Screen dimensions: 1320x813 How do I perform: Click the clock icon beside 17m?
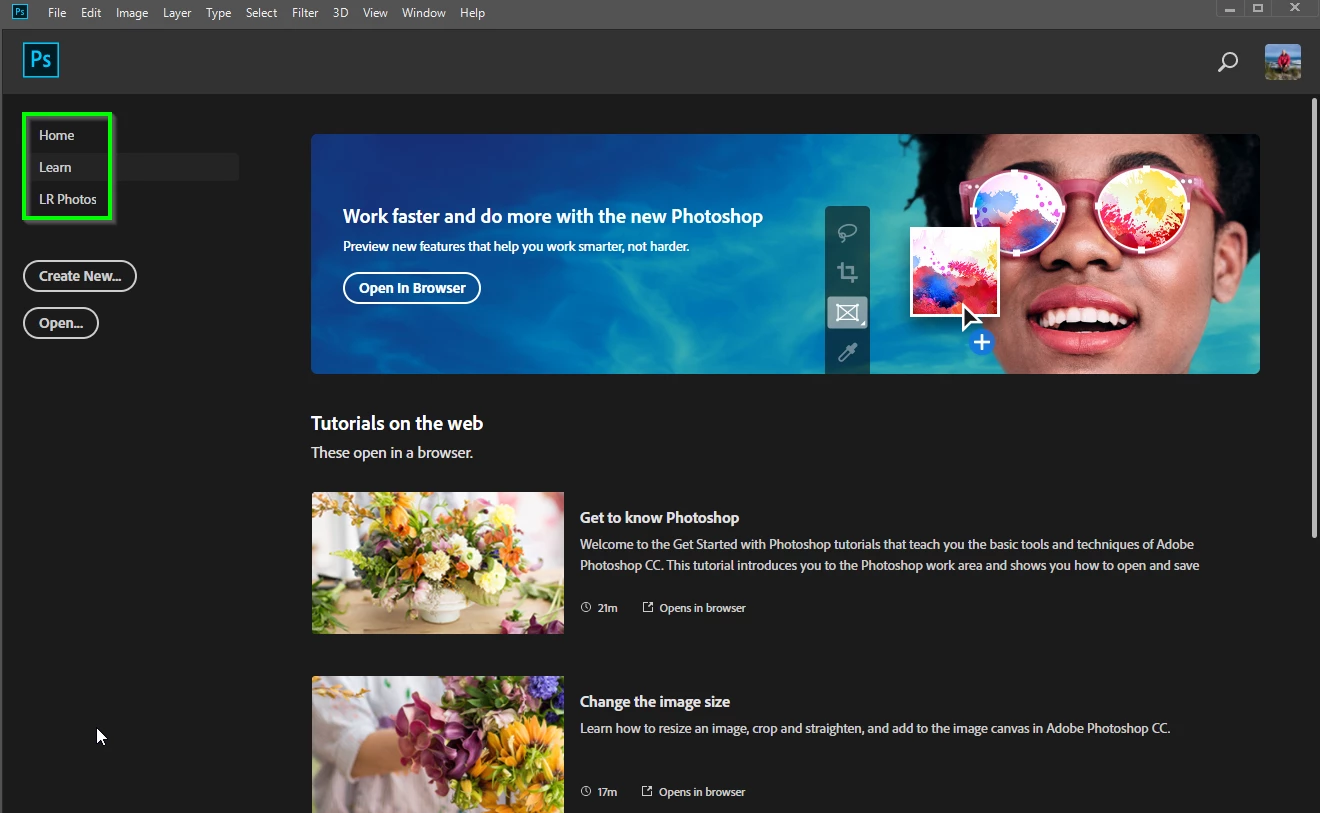[x=586, y=792]
